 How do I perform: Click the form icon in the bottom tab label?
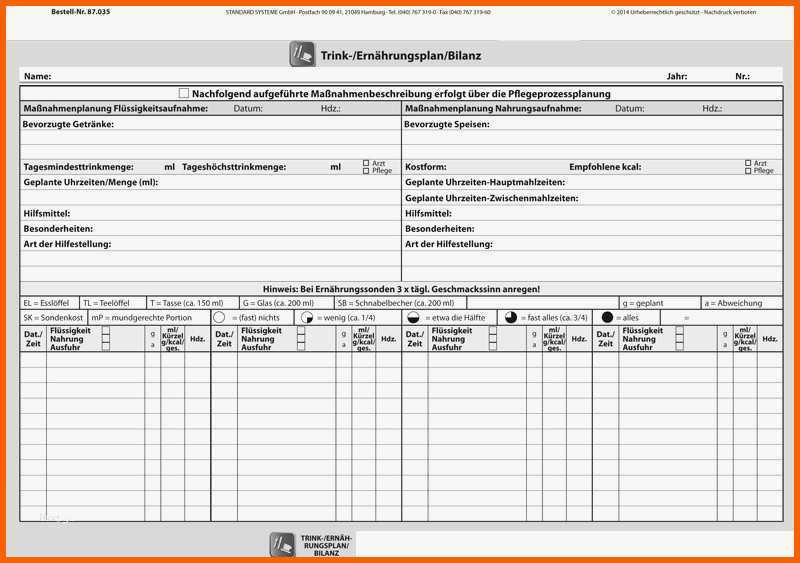283,544
